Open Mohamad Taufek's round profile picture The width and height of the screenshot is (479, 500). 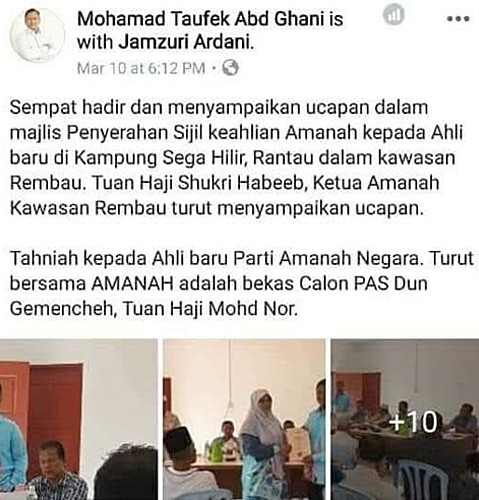37,35
